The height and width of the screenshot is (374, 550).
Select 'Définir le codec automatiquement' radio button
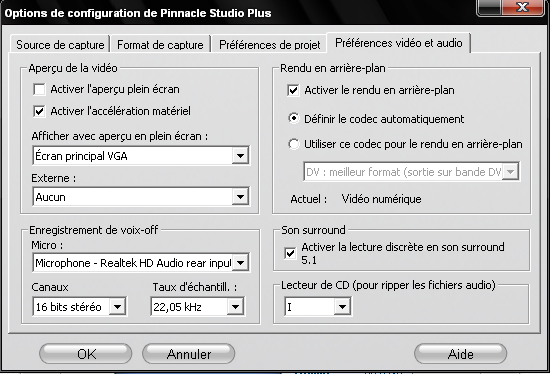click(x=294, y=118)
